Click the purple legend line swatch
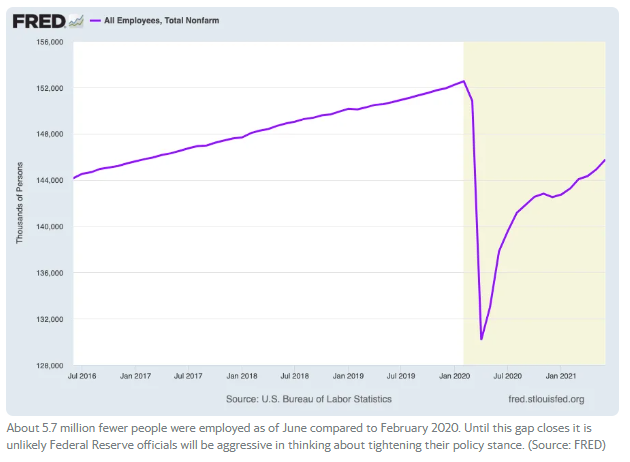The width and height of the screenshot is (630, 462). tap(97, 19)
